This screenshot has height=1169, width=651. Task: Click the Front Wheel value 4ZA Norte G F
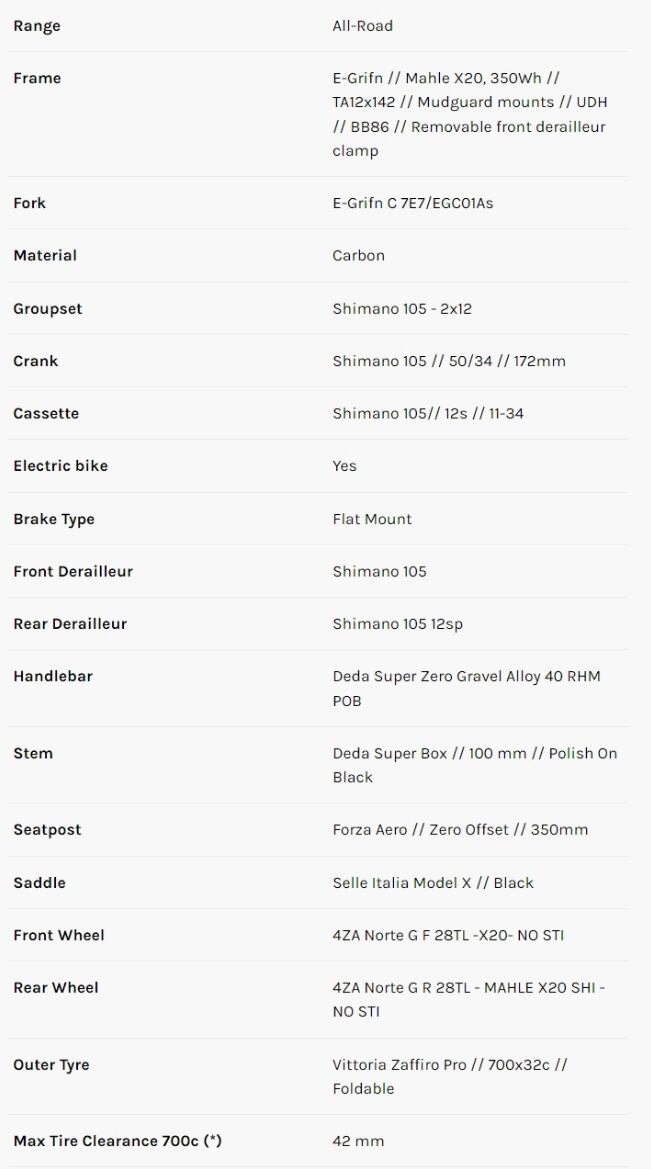pyautogui.click(x=448, y=936)
